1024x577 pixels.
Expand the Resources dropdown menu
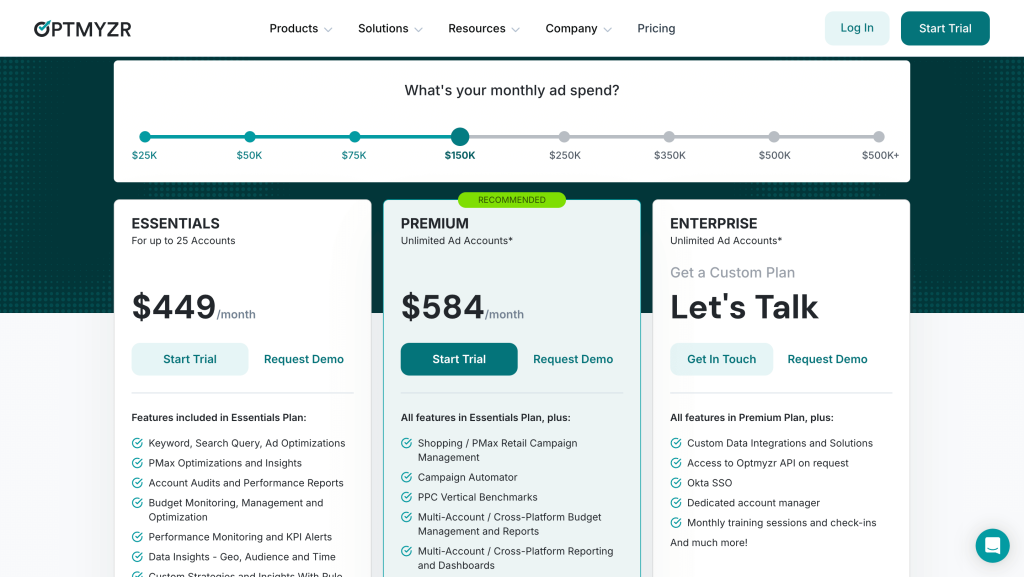pyautogui.click(x=477, y=28)
